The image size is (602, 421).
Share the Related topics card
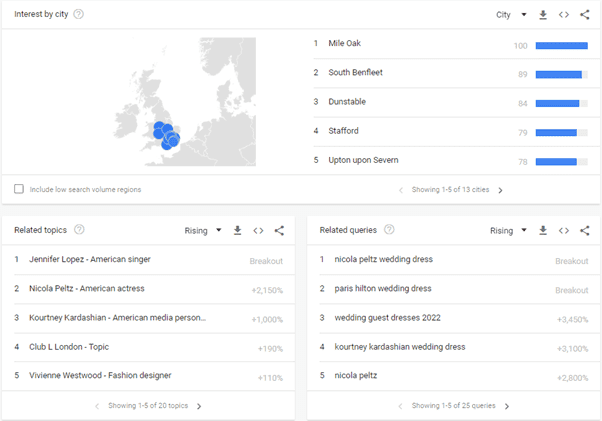[279, 230]
